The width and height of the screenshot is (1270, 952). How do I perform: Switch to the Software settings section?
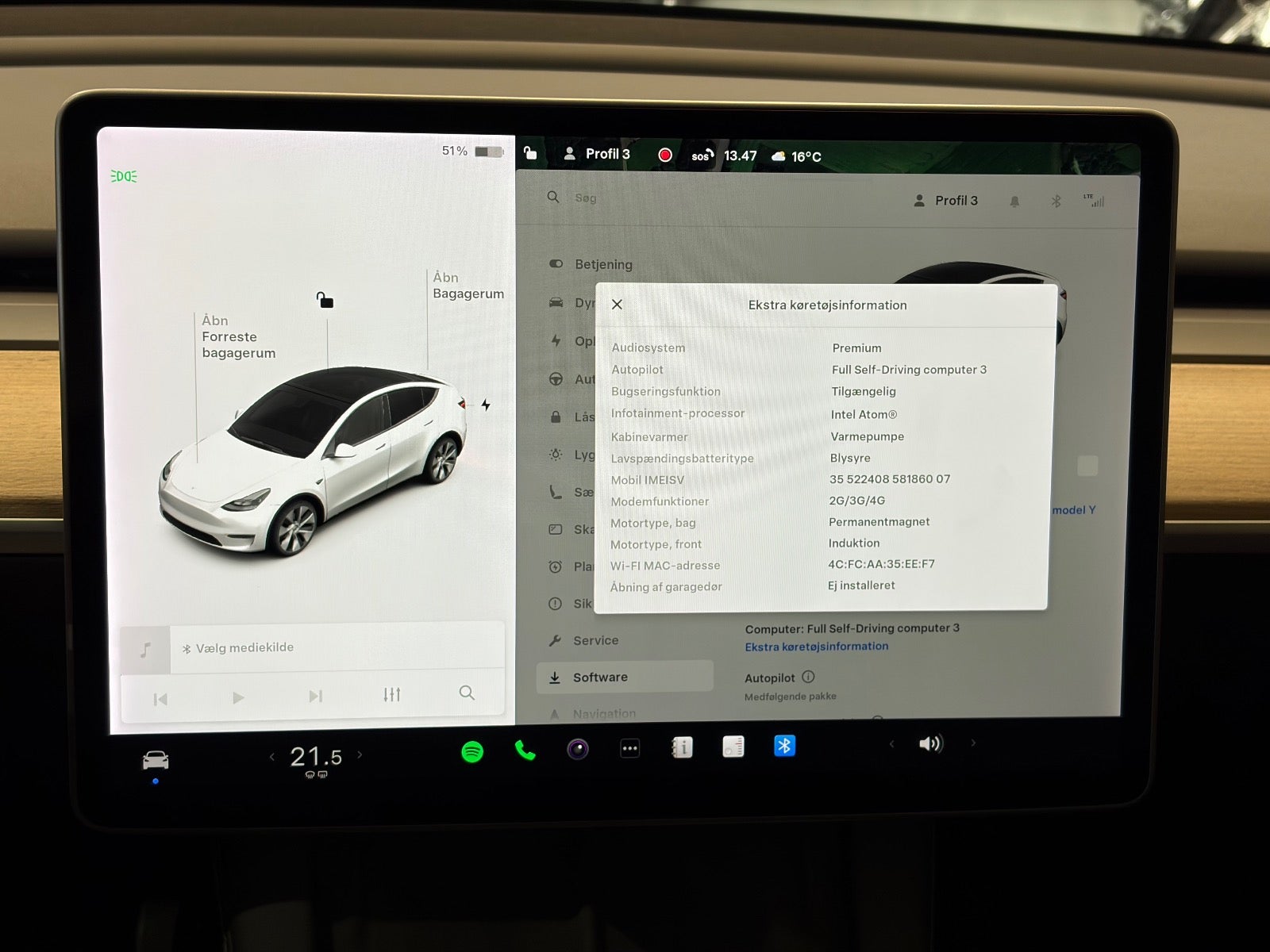601,677
